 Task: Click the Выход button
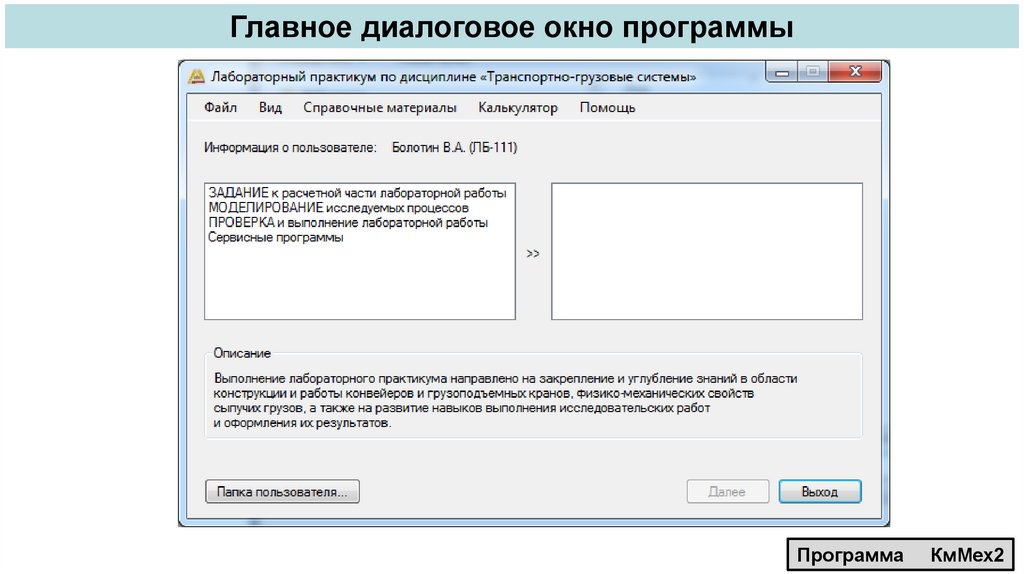[820, 492]
